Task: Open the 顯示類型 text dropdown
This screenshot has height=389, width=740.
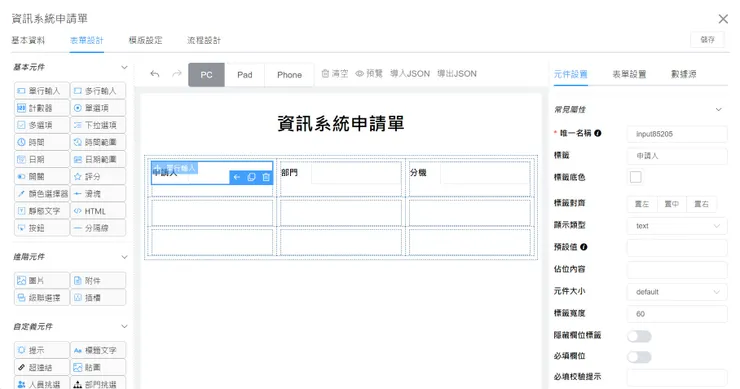Action: (x=677, y=226)
